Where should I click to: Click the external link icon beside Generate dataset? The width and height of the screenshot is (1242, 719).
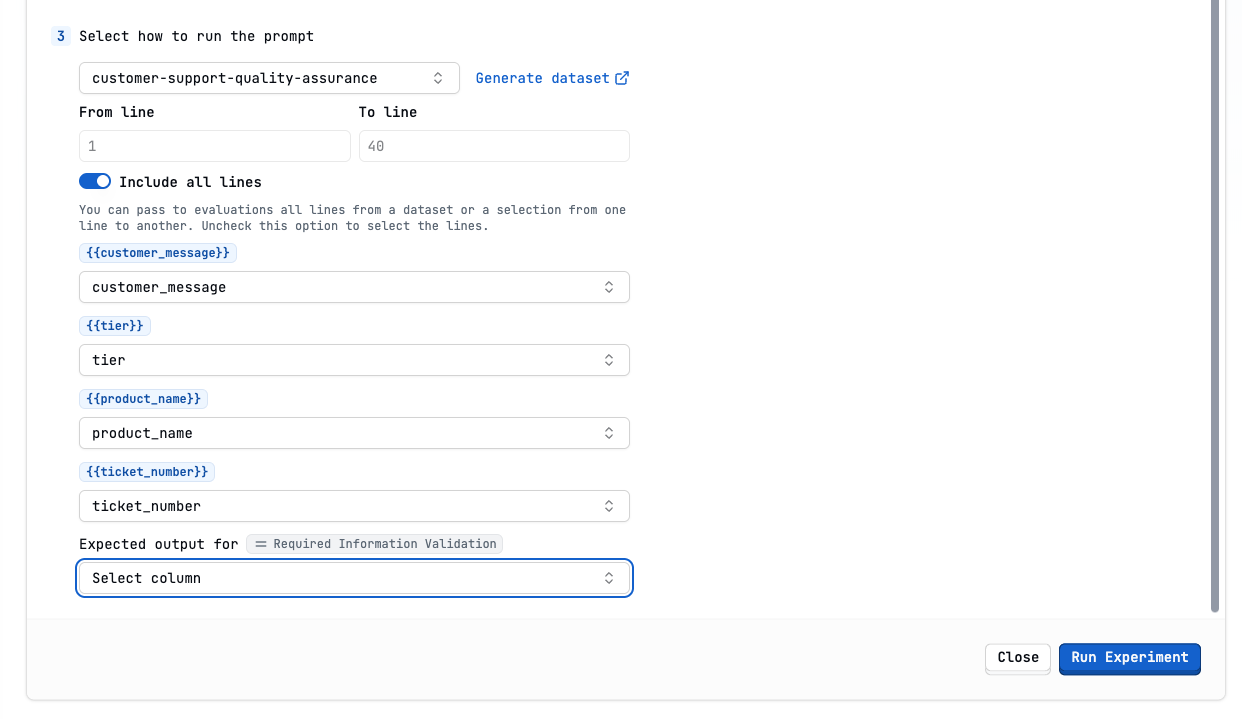[624, 77]
